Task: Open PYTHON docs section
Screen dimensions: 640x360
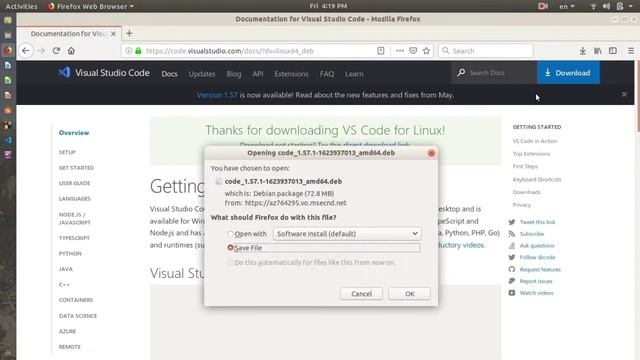Action: 70,253
